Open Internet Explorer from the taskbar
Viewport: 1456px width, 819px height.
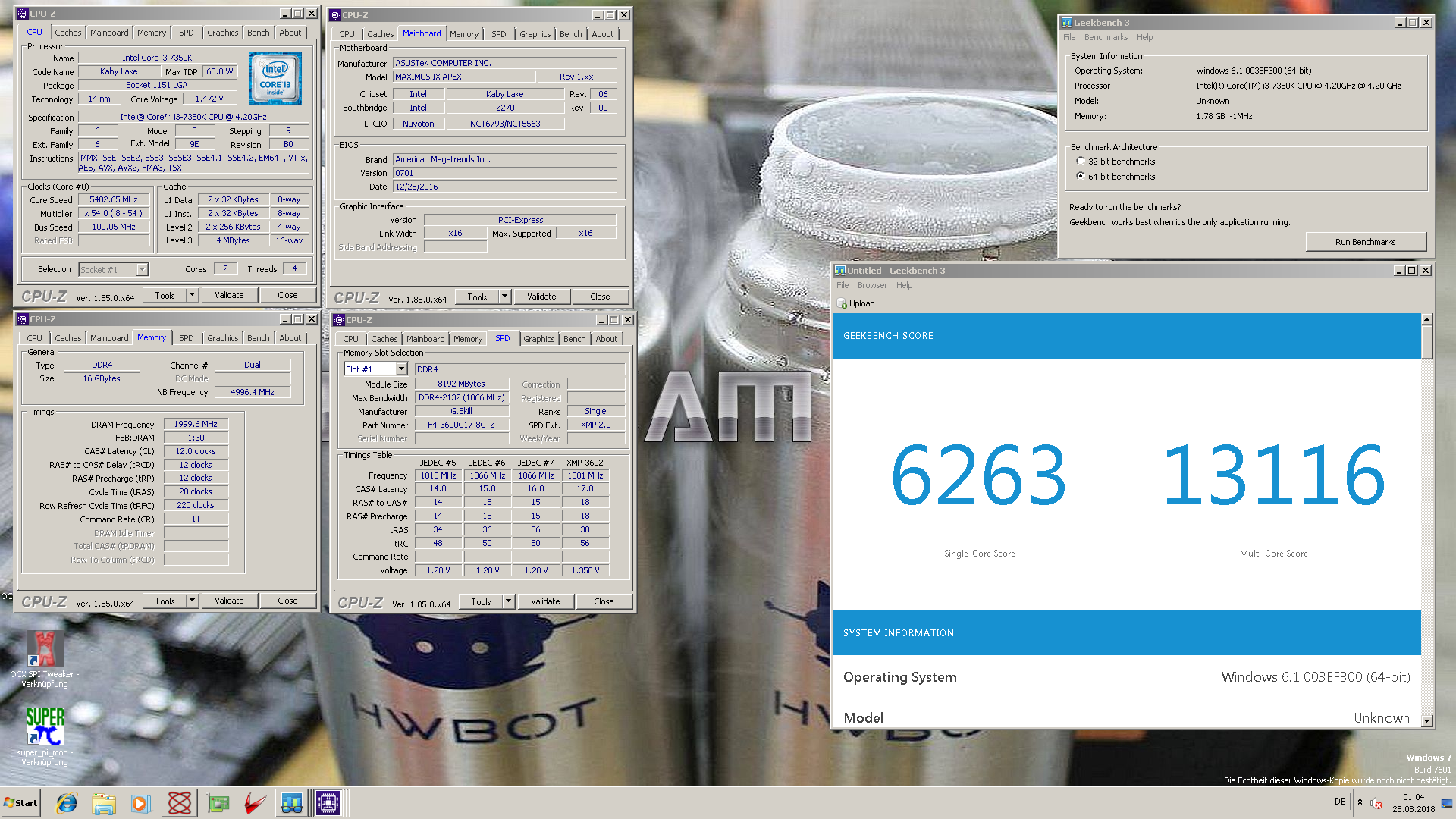click(x=67, y=803)
